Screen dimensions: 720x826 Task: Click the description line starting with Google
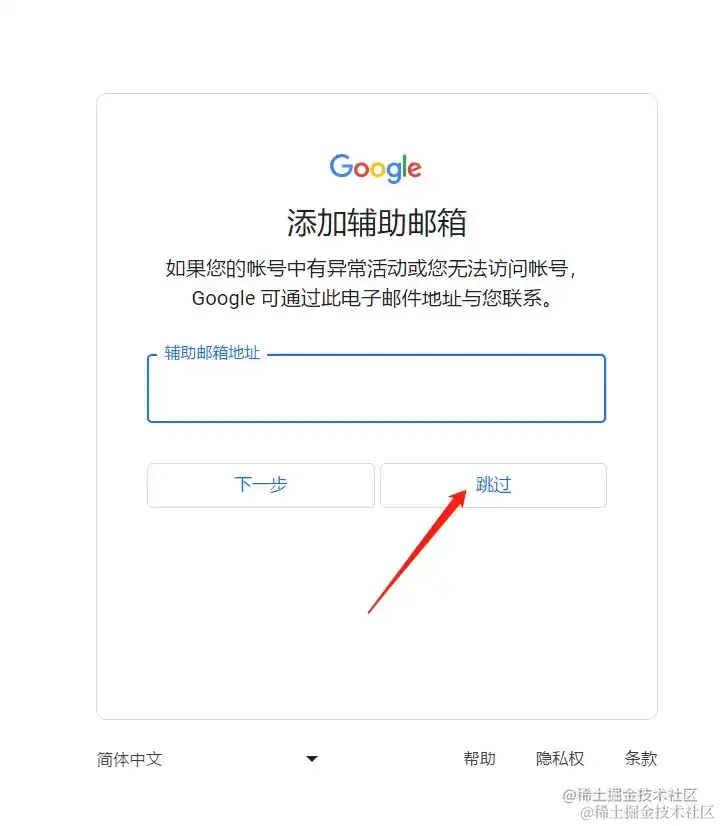point(372,298)
